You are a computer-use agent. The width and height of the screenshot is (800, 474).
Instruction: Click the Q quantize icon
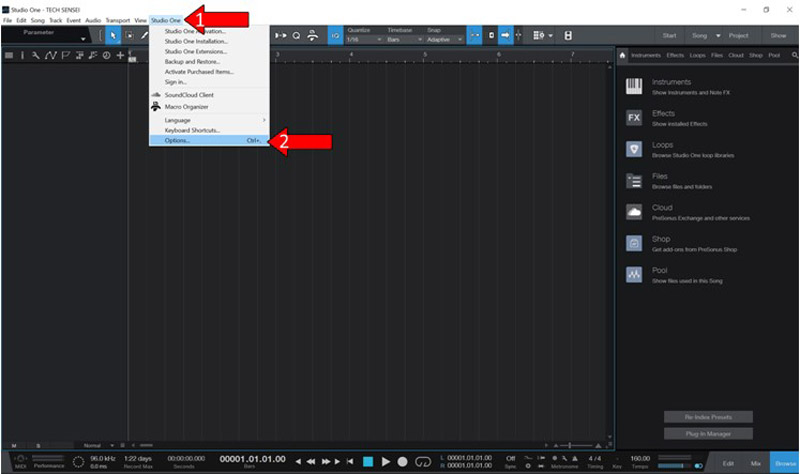(x=296, y=35)
